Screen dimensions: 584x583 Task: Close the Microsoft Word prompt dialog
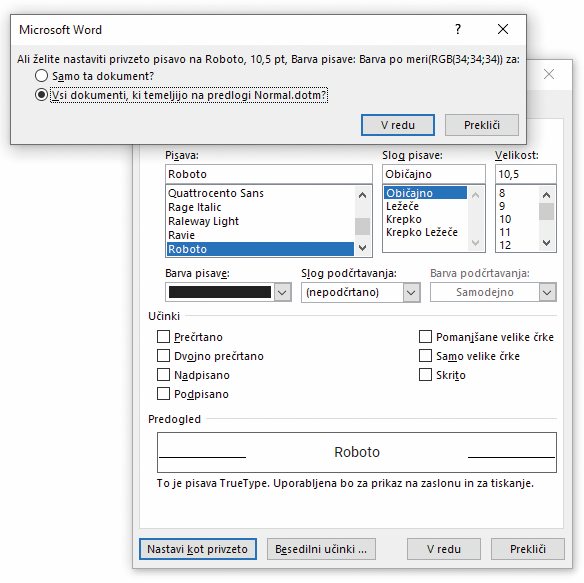[503, 29]
